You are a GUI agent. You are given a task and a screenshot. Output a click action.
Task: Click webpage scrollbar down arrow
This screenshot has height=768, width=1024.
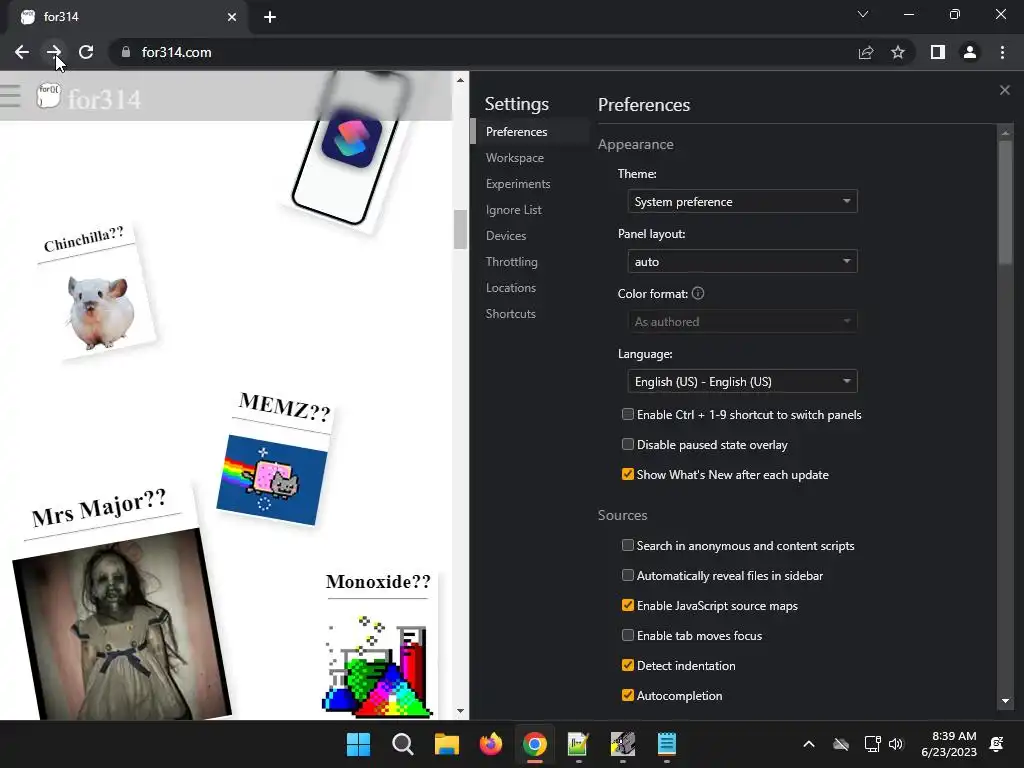(460, 711)
